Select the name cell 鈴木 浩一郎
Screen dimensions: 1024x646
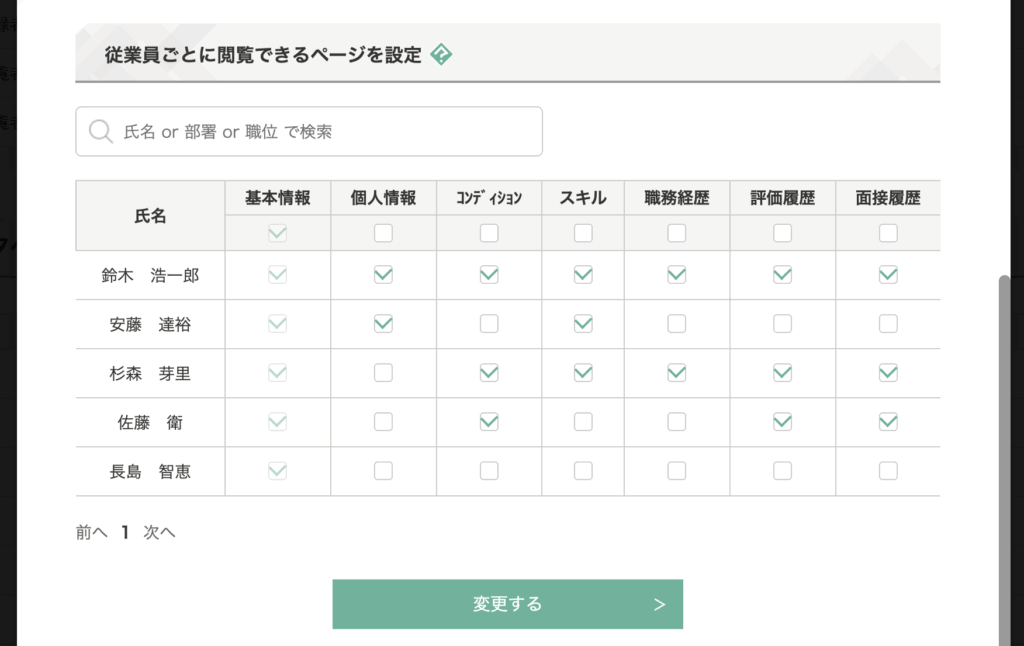(x=150, y=275)
